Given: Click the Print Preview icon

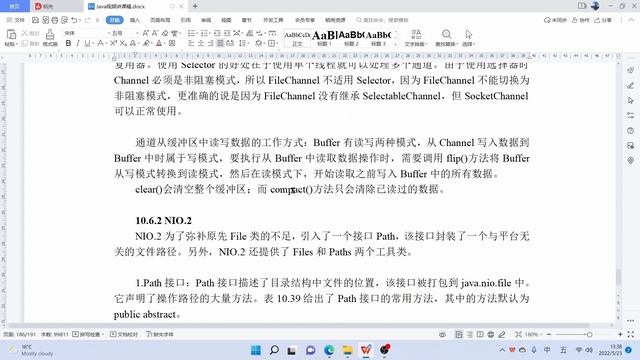Looking at the screenshot, I should [64, 20].
